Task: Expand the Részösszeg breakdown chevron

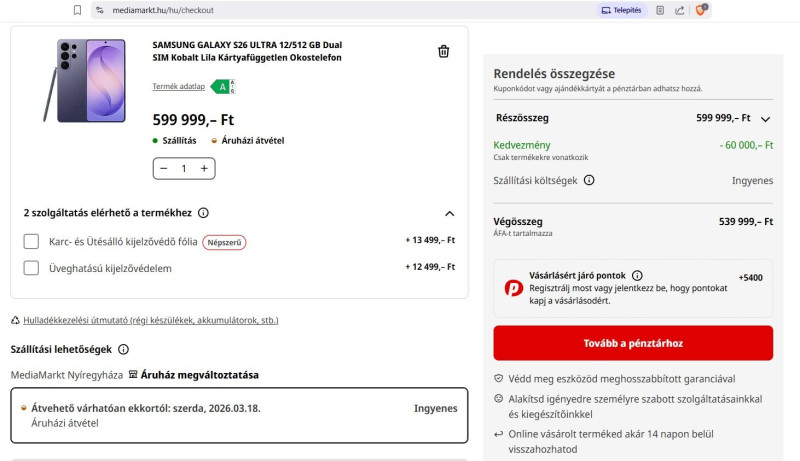Action: click(x=765, y=118)
